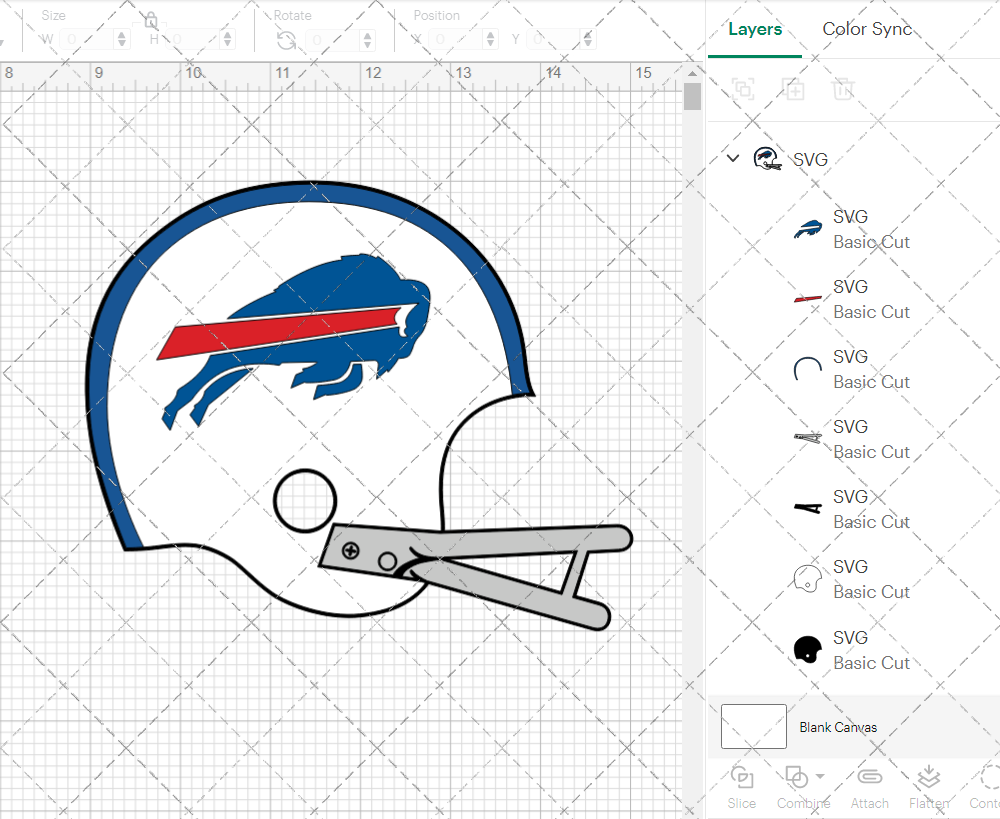Click the Blank Canvas color swatch

754,727
